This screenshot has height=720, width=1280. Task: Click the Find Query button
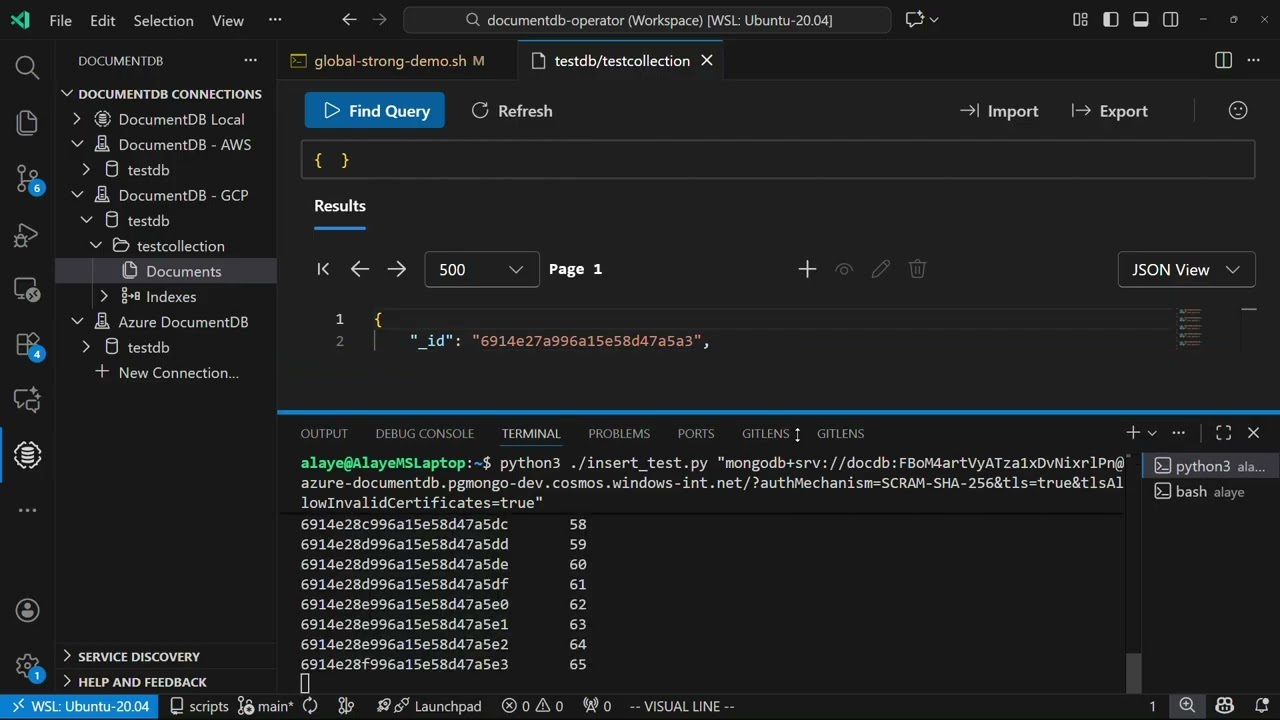coord(375,111)
